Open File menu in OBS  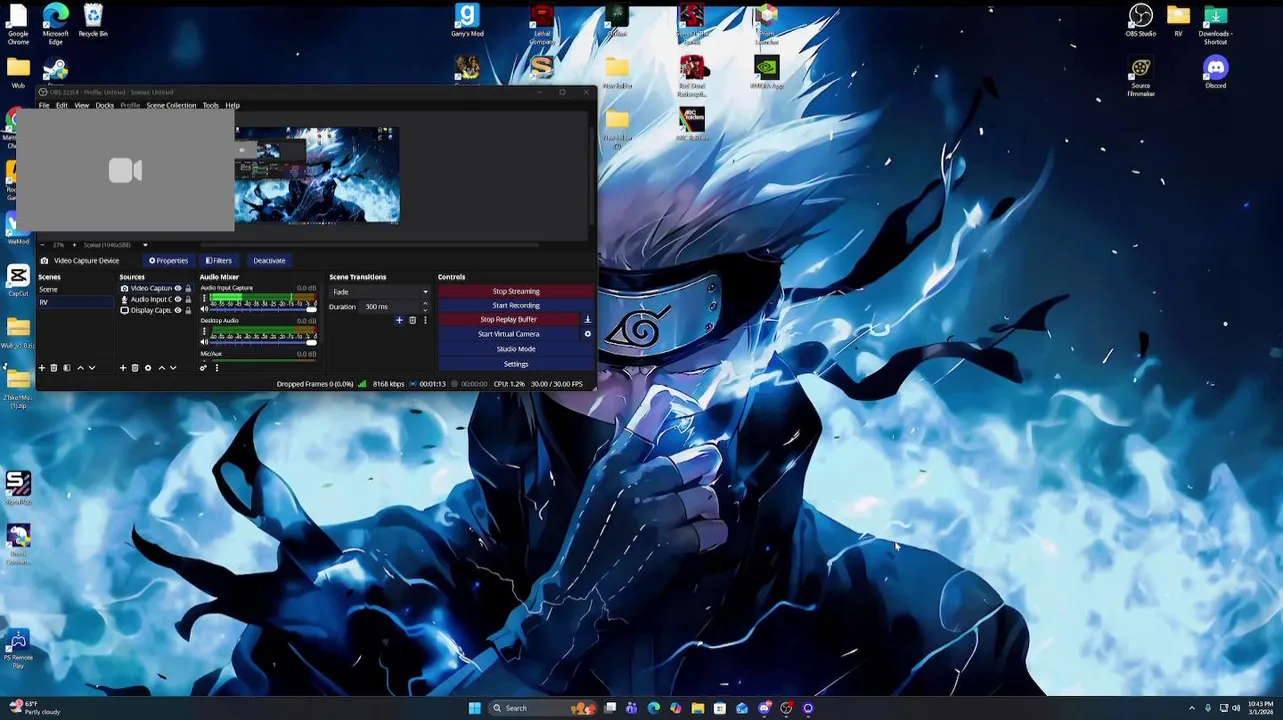pos(44,105)
